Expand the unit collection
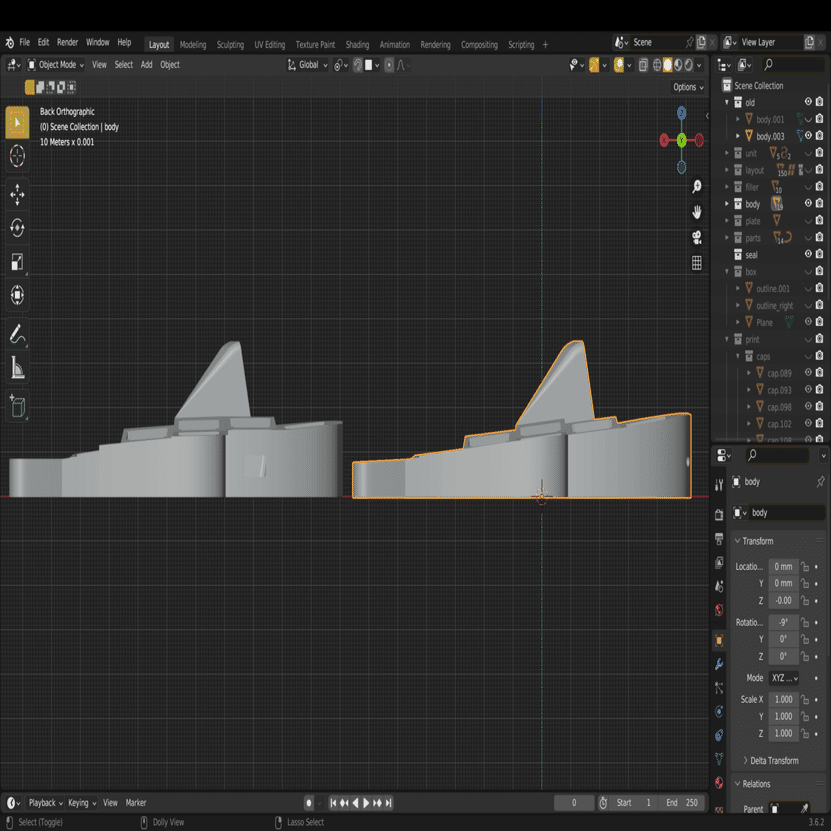The width and height of the screenshot is (831, 831). pos(727,153)
